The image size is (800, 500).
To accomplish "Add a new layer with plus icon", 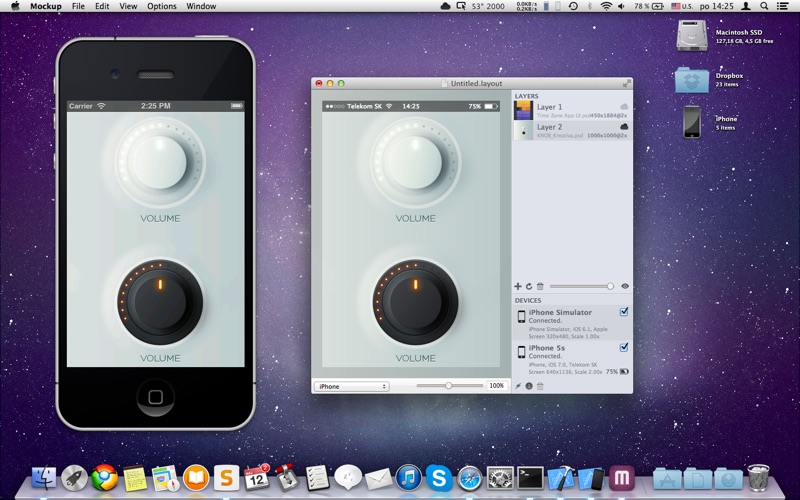I will pos(518,286).
